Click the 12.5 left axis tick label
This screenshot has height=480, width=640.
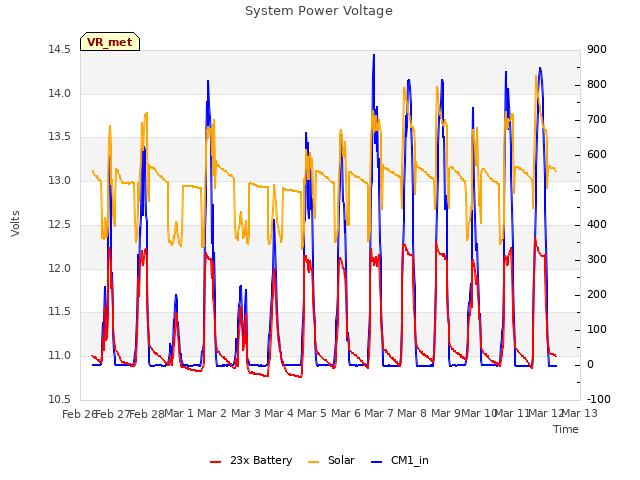click(x=59, y=224)
